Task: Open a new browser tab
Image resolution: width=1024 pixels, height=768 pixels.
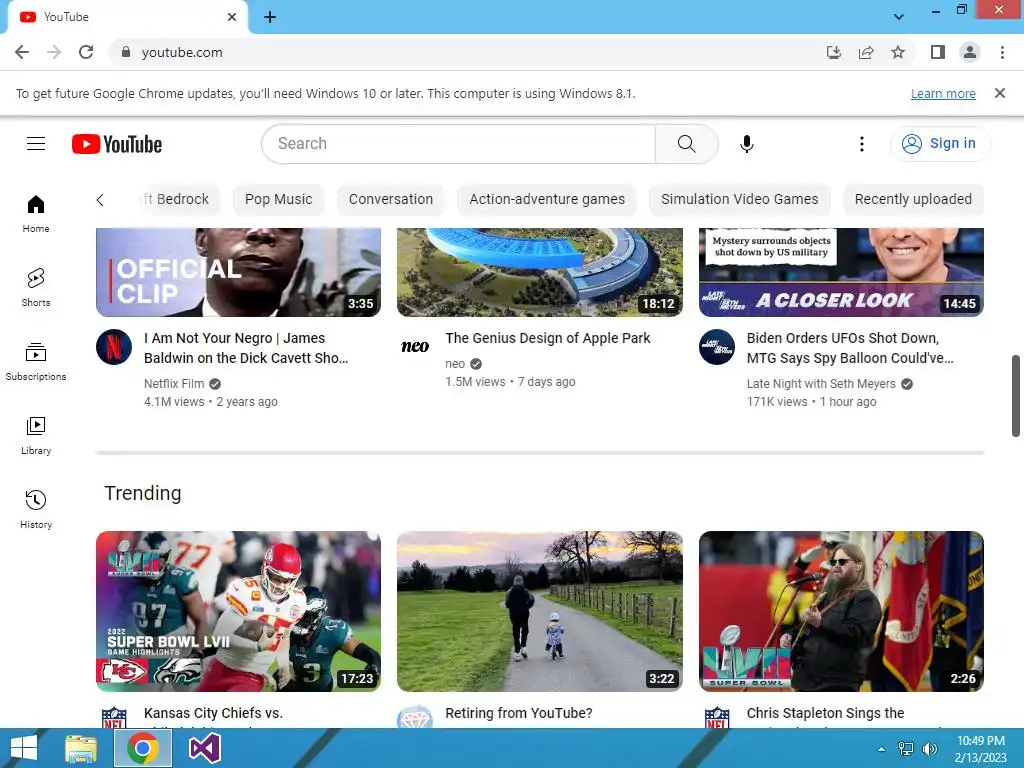Action: point(270,17)
